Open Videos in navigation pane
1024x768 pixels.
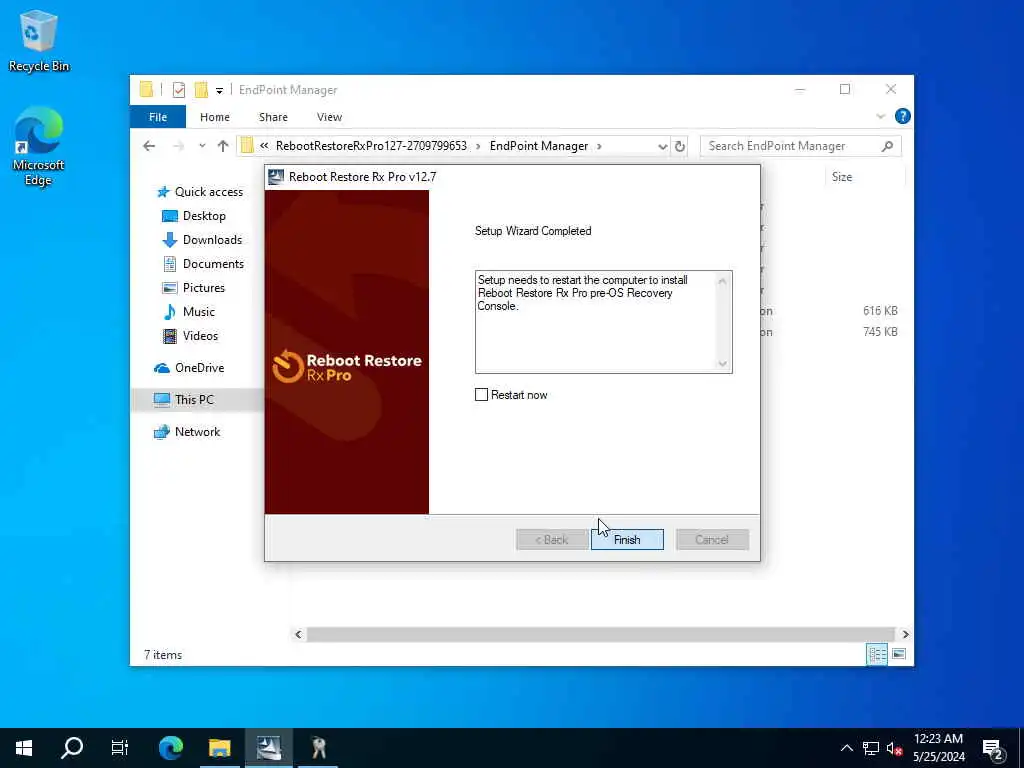[200, 336]
